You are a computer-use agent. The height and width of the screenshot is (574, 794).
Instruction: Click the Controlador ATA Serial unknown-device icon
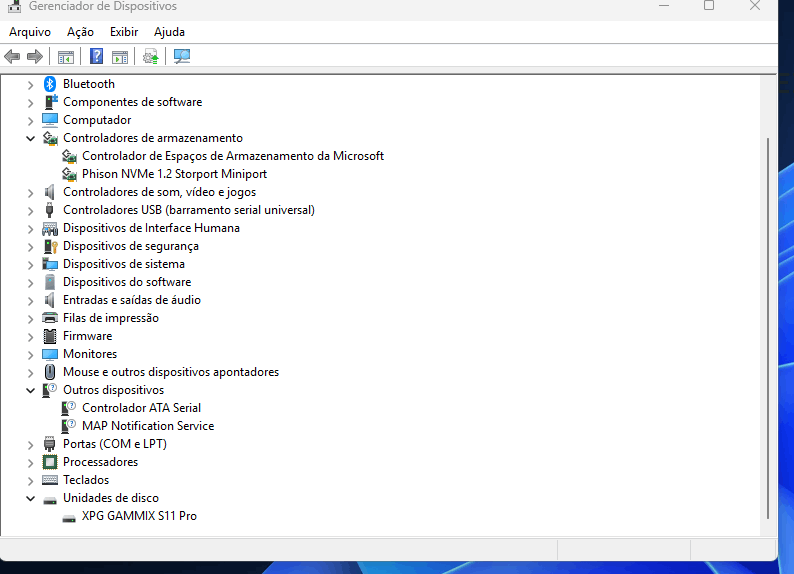pyautogui.click(x=69, y=408)
